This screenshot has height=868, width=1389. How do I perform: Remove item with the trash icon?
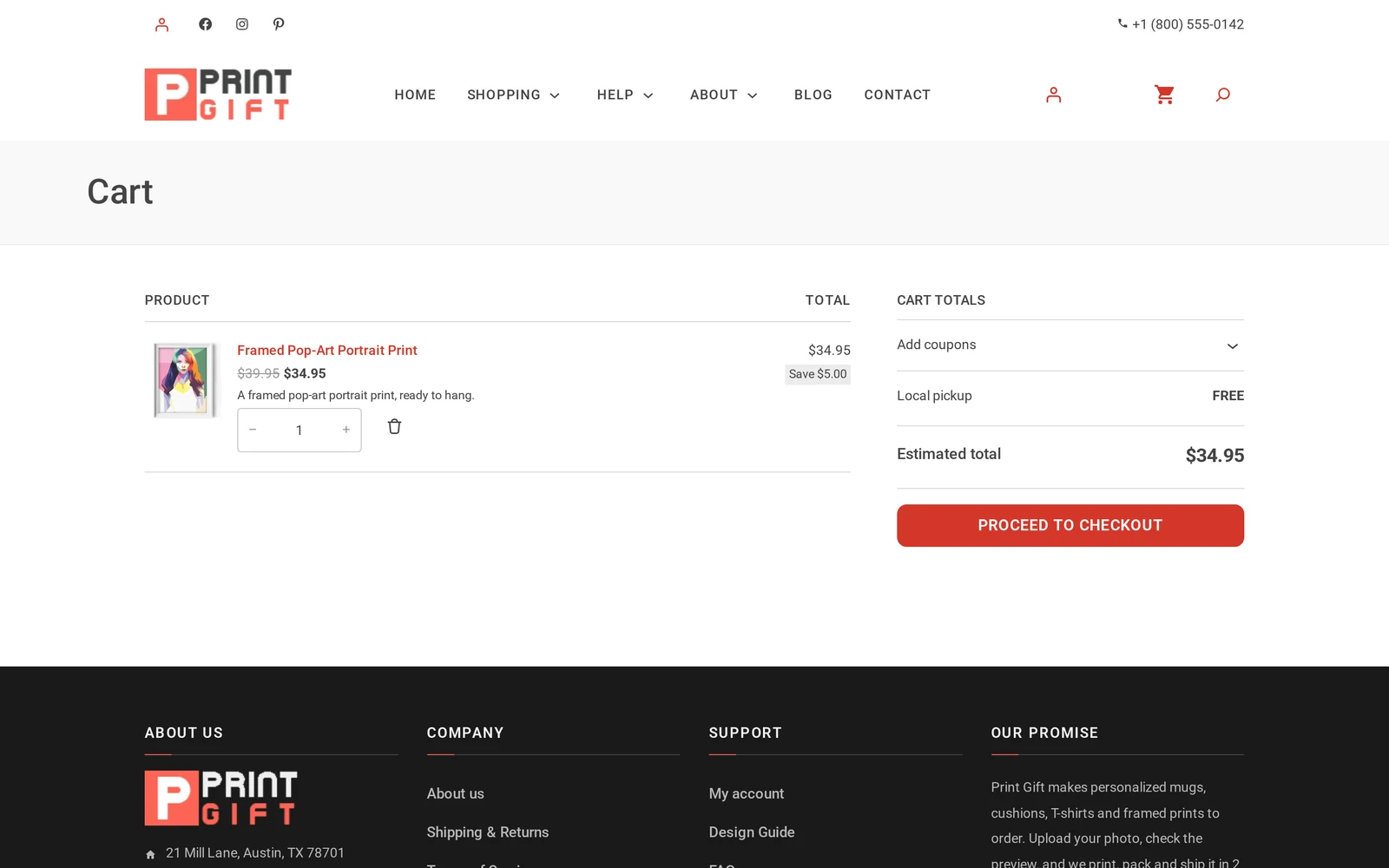(x=394, y=426)
